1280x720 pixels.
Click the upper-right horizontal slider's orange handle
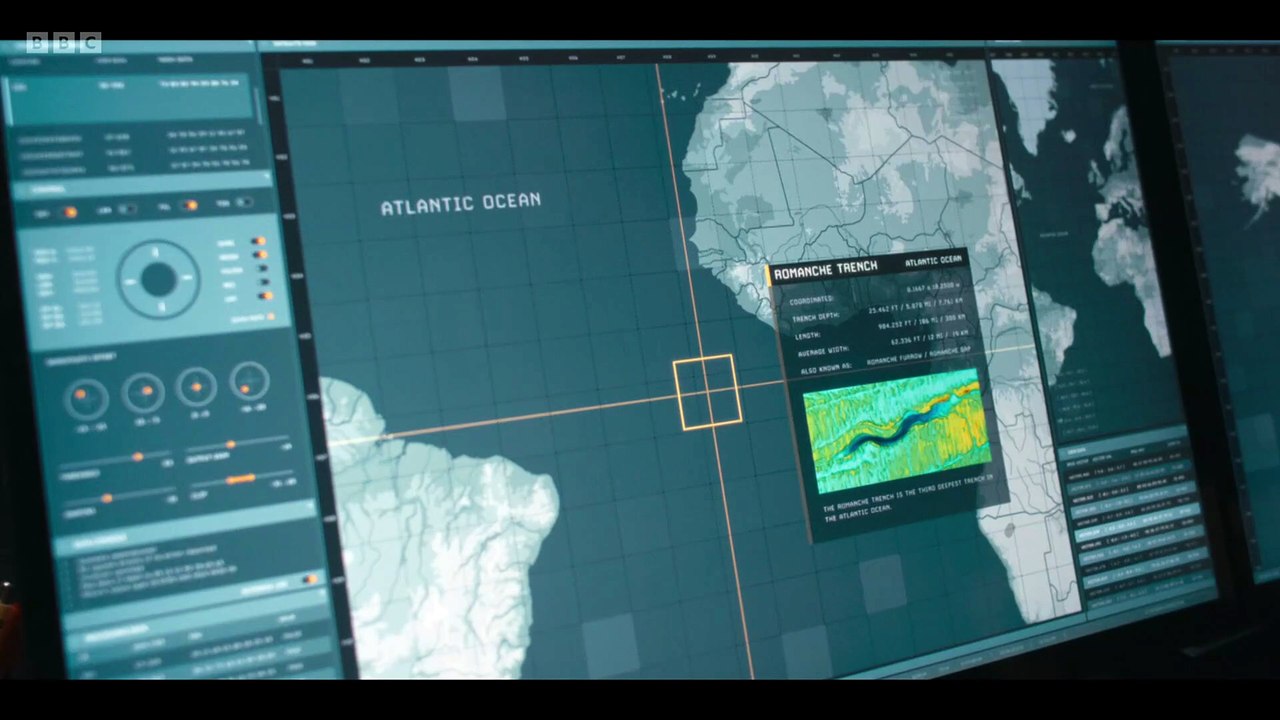click(230, 445)
